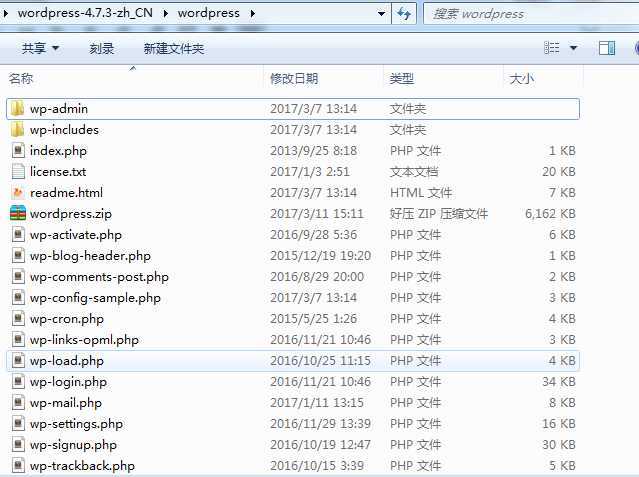This screenshot has width=639, height=477.
Task: Click the readme.html file icon
Action: point(18,192)
